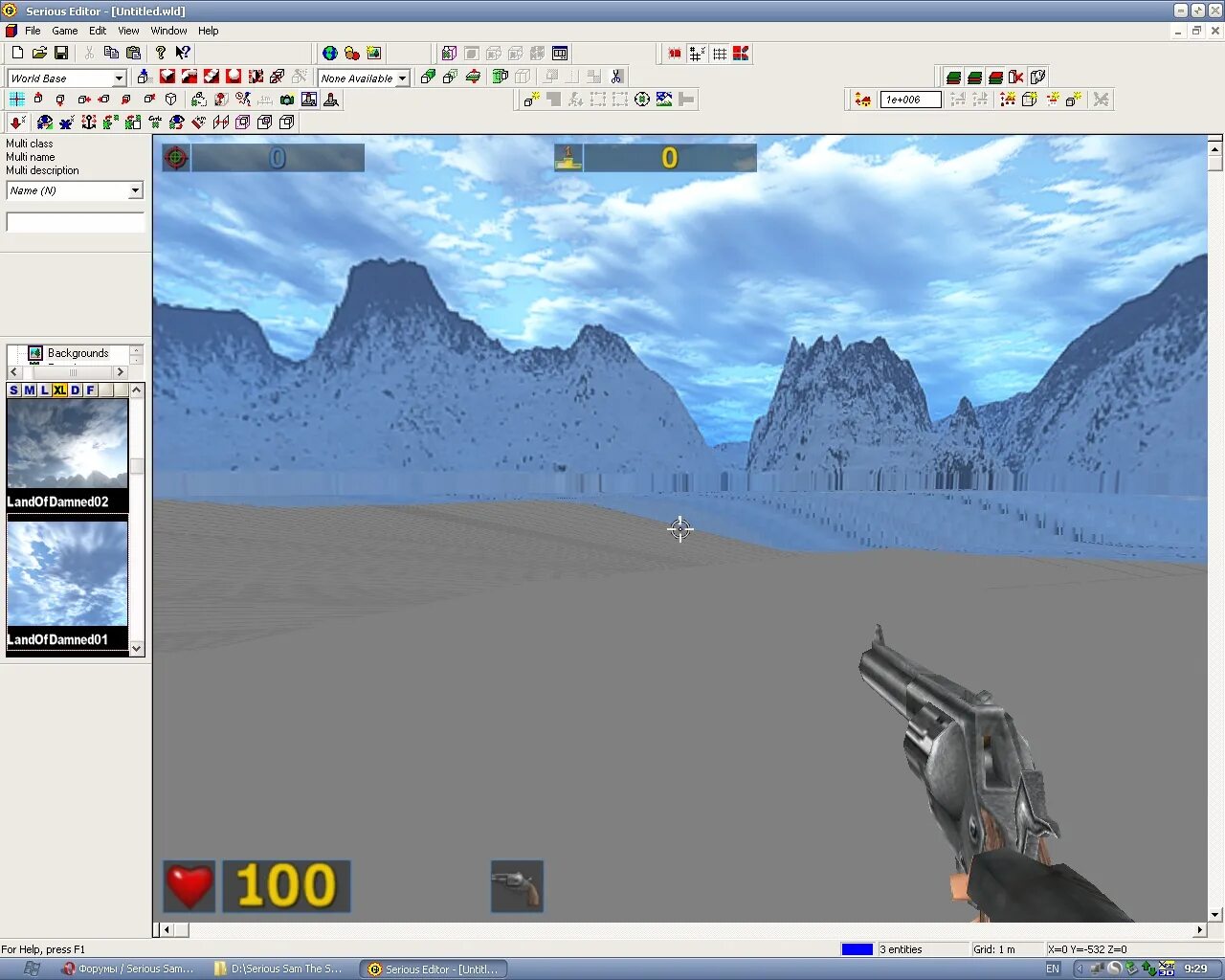
Task: Click the blue color box in the status bar
Action: coord(857,949)
